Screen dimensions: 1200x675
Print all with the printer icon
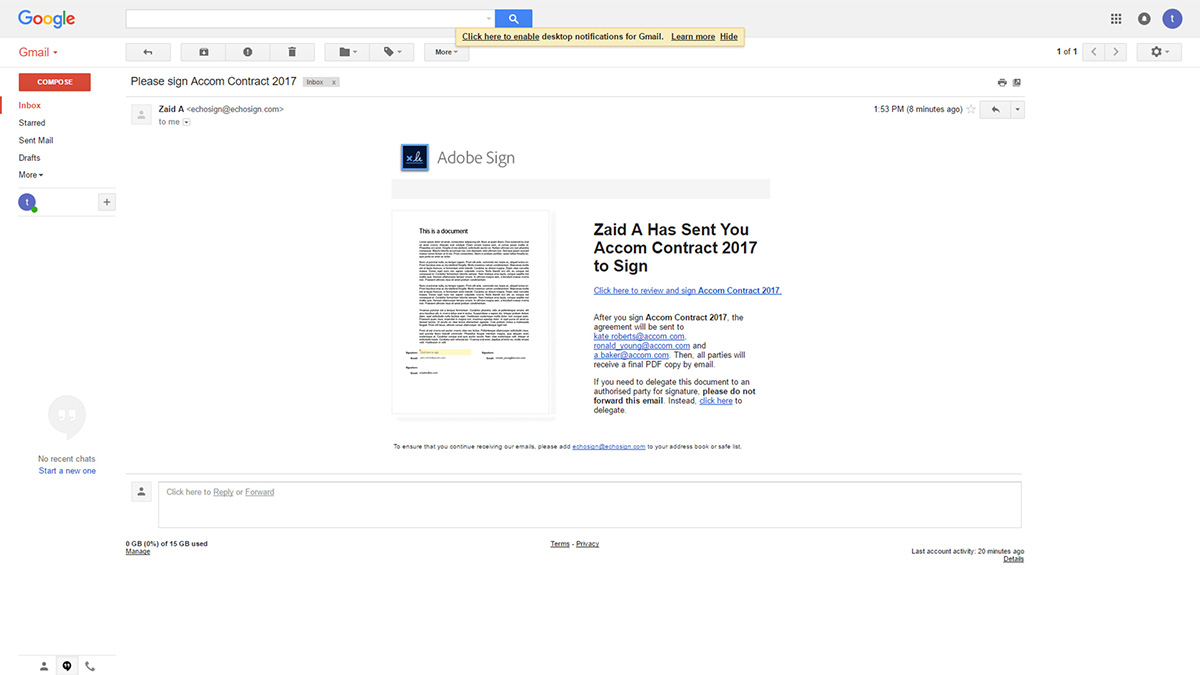(x=1002, y=82)
